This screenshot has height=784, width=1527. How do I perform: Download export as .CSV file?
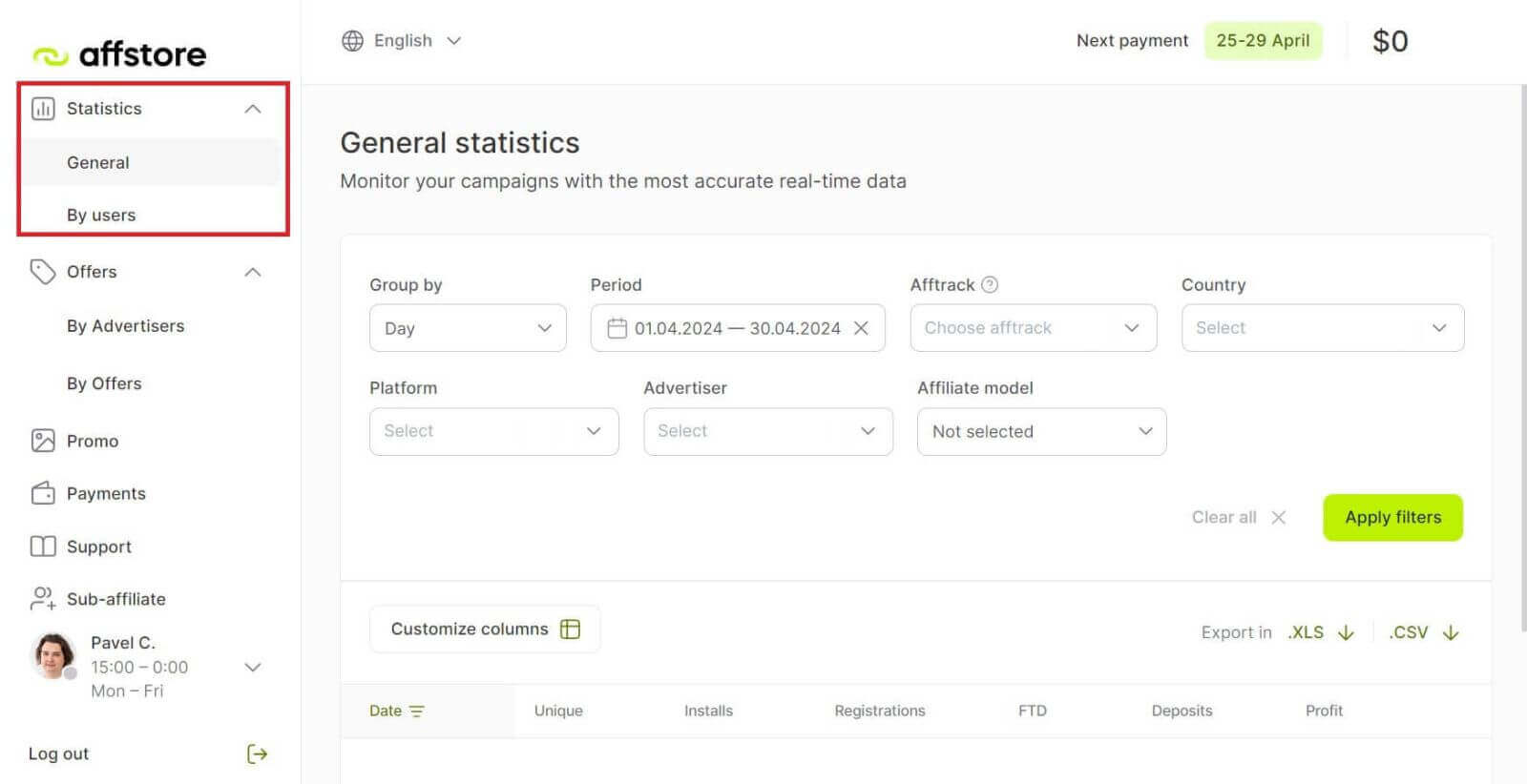(x=1423, y=632)
